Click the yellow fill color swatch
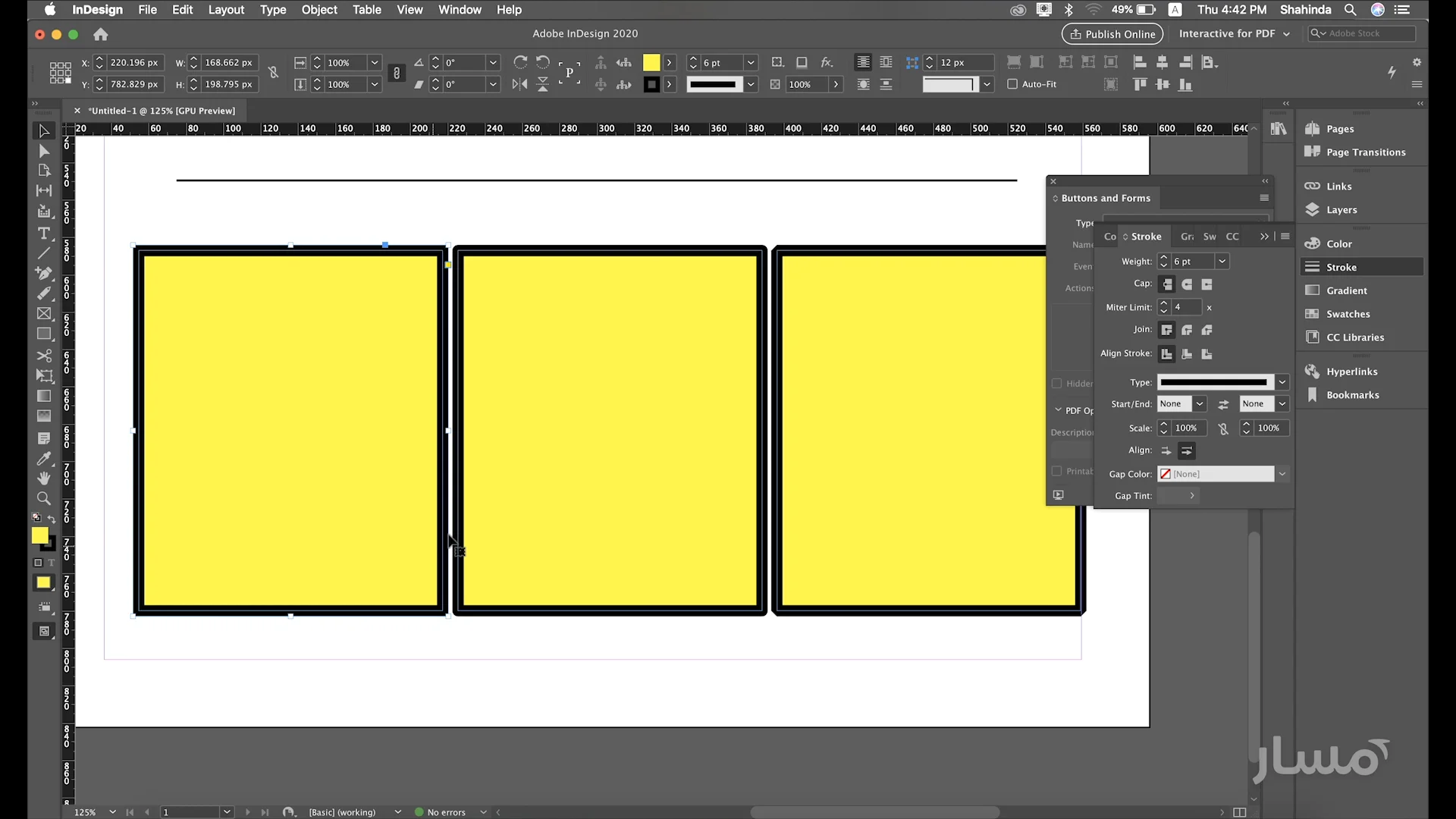This screenshot has height=819, width=1456. tap(41, 537)
